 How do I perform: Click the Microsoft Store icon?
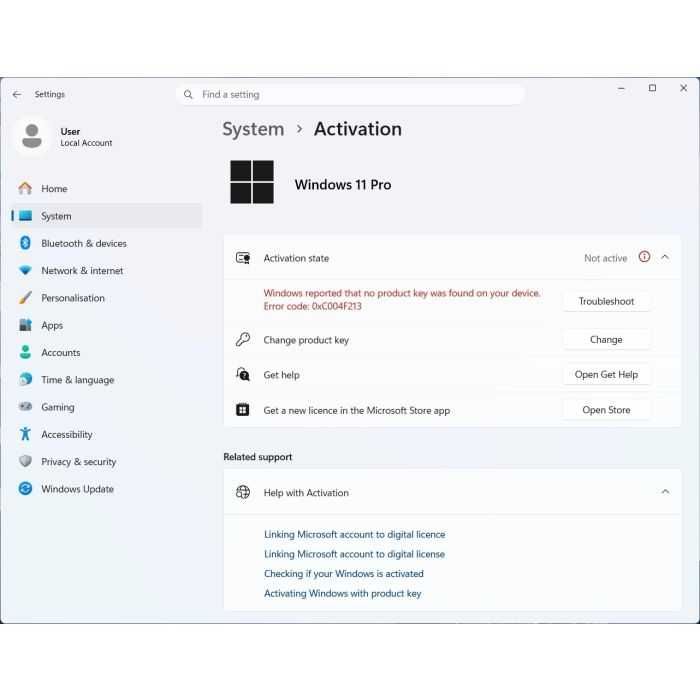tap(242, 410)
